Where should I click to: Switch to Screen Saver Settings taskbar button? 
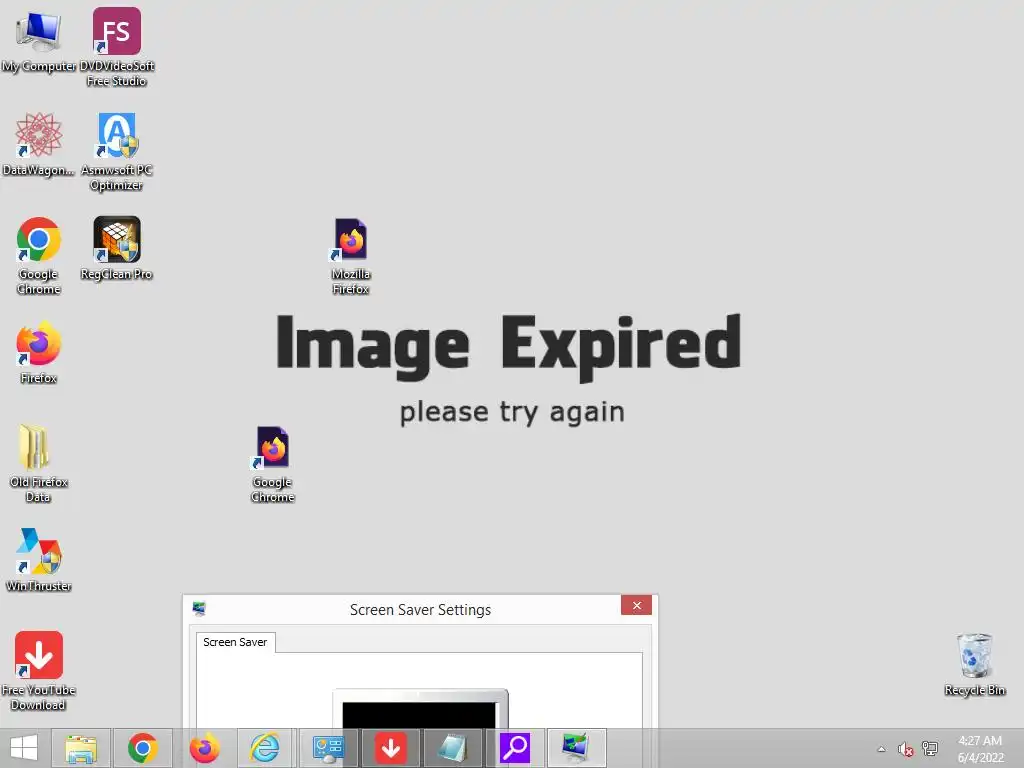[x=577, y=748]
